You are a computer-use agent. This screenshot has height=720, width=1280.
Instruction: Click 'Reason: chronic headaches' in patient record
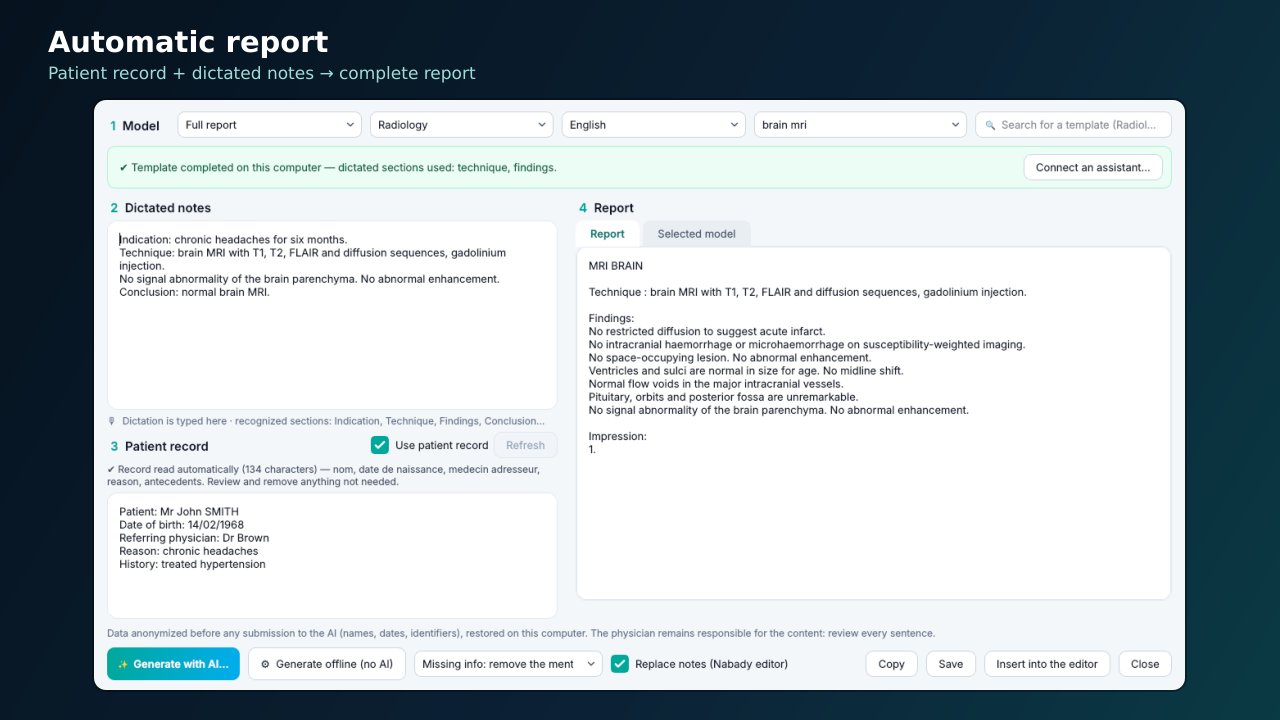pyautogui.click(x=188, y=551)
